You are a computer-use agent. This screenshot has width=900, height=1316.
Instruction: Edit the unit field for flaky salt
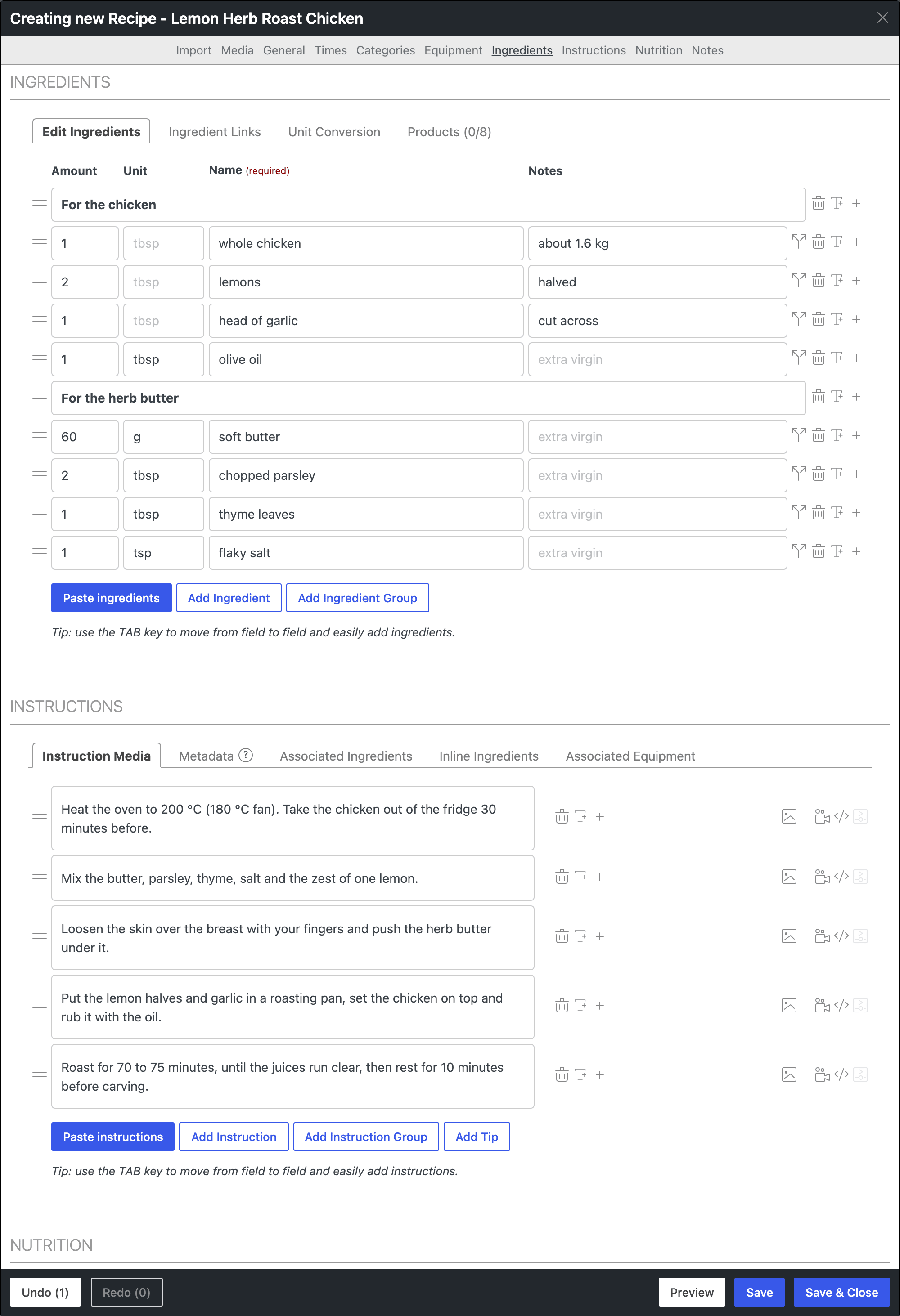coord(164,553)
